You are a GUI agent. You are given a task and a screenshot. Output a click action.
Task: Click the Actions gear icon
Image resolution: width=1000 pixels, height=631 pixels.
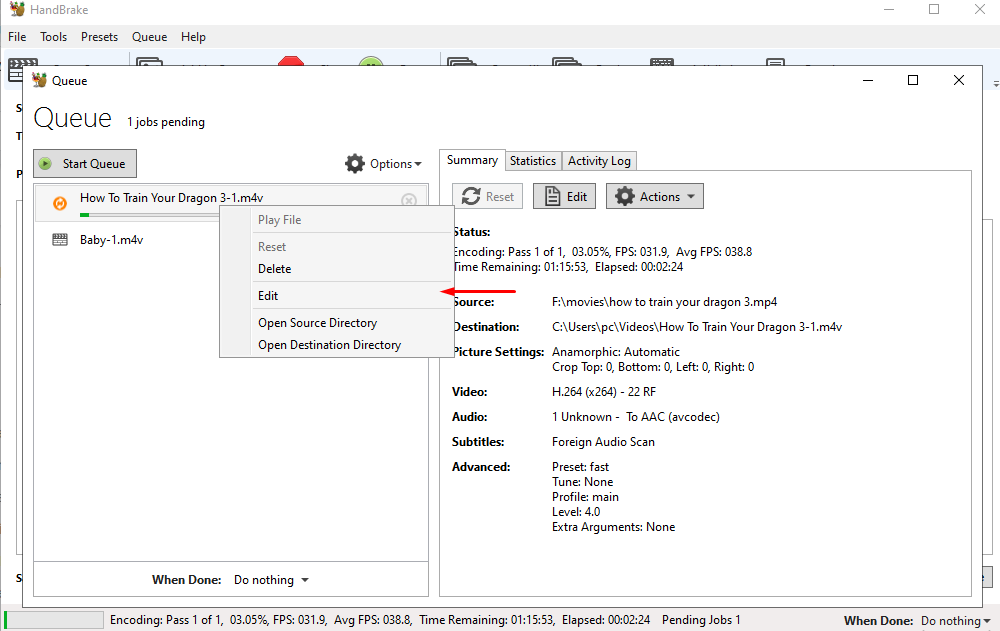point(625,197)
